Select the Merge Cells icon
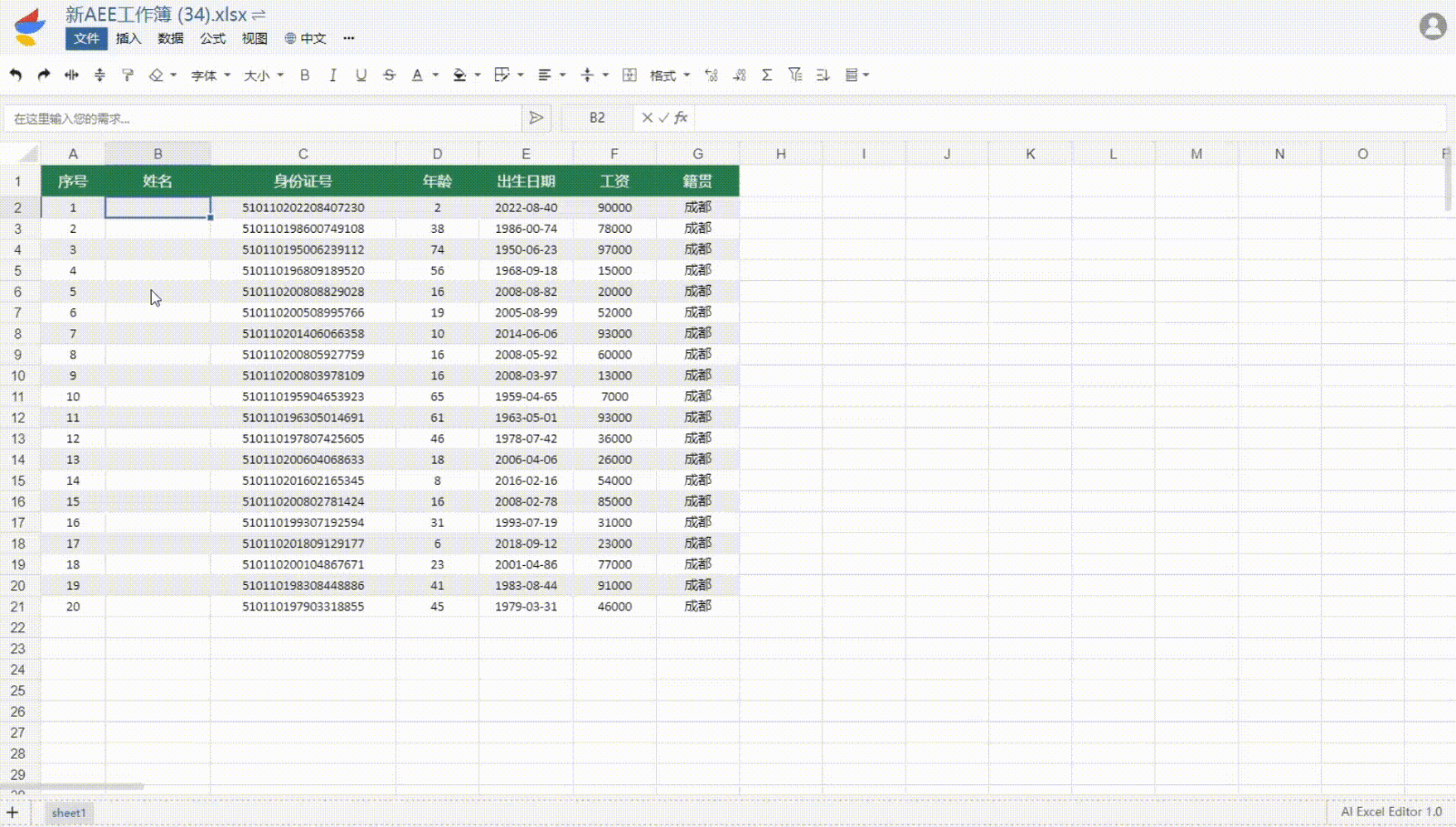1456x827 pixels. 630,75
